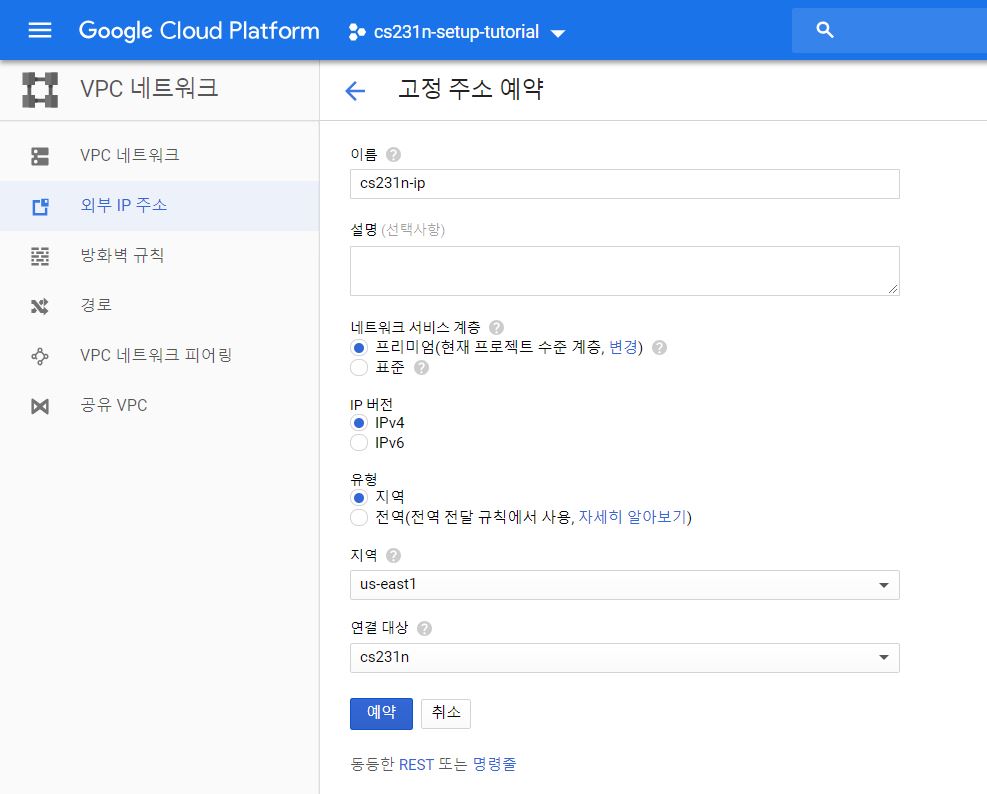This screenshot has width=987, height=794.
Task: Click the help icon next to 이름
Action: (393, 155)
